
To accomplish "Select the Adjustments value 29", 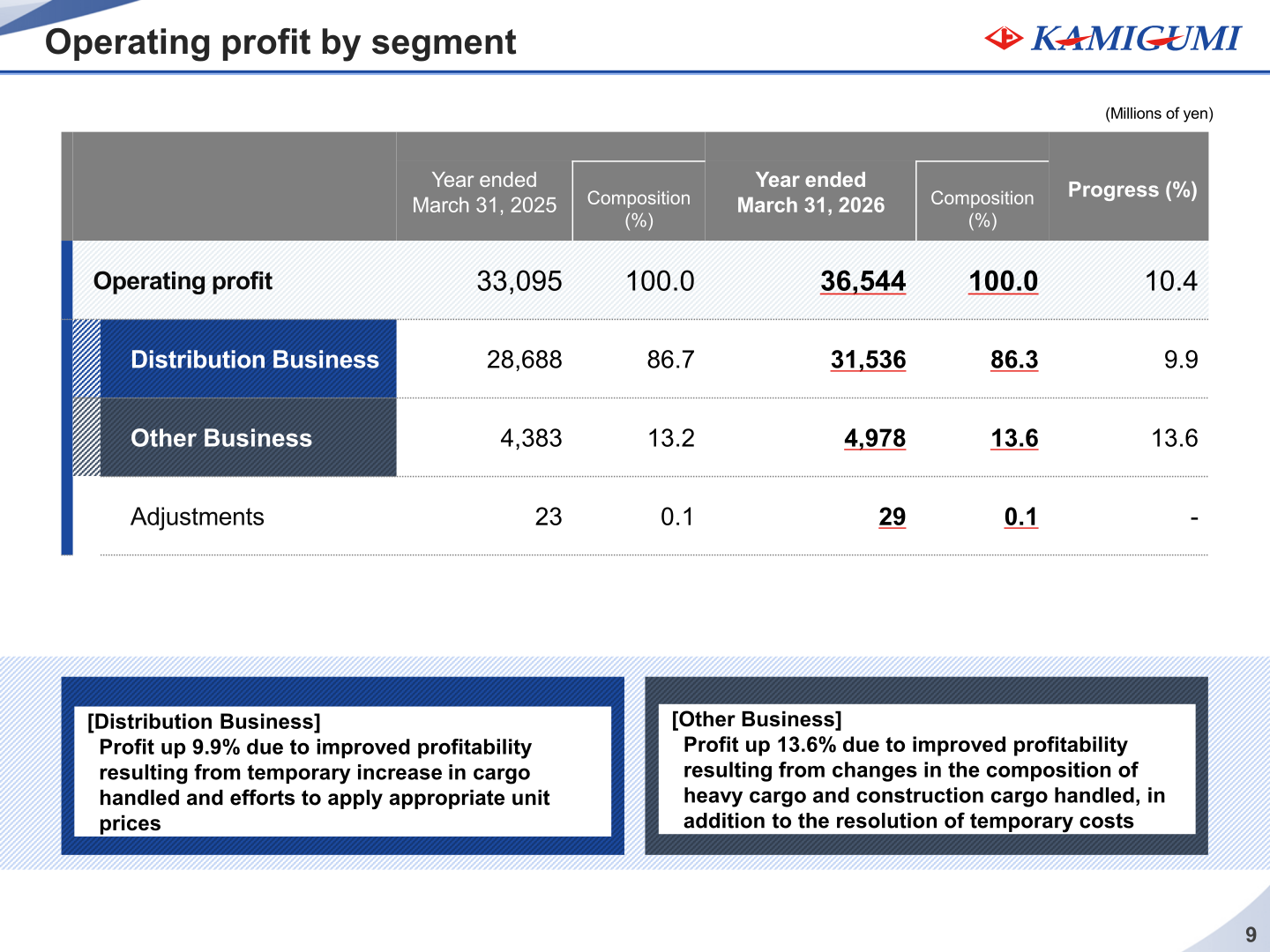I will click(x=893, y=517).
